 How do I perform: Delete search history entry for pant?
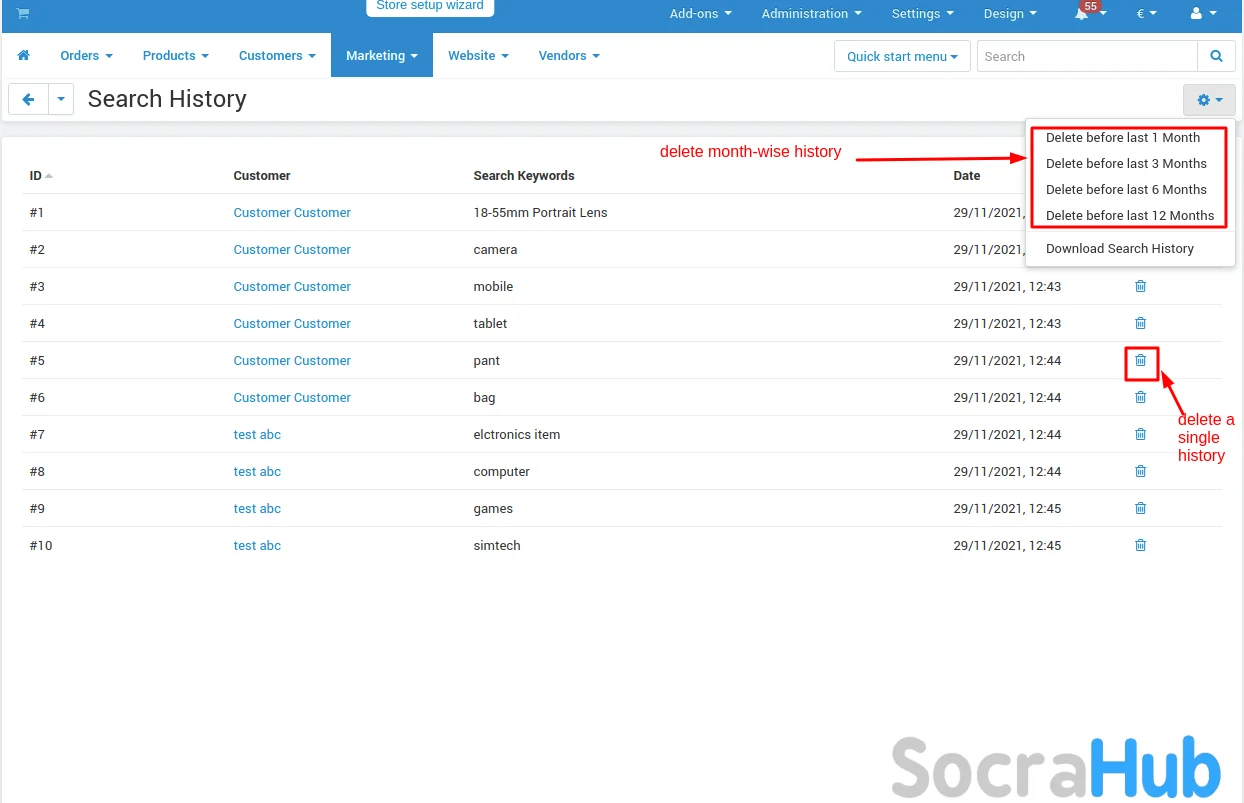(x=1140, y=360)
